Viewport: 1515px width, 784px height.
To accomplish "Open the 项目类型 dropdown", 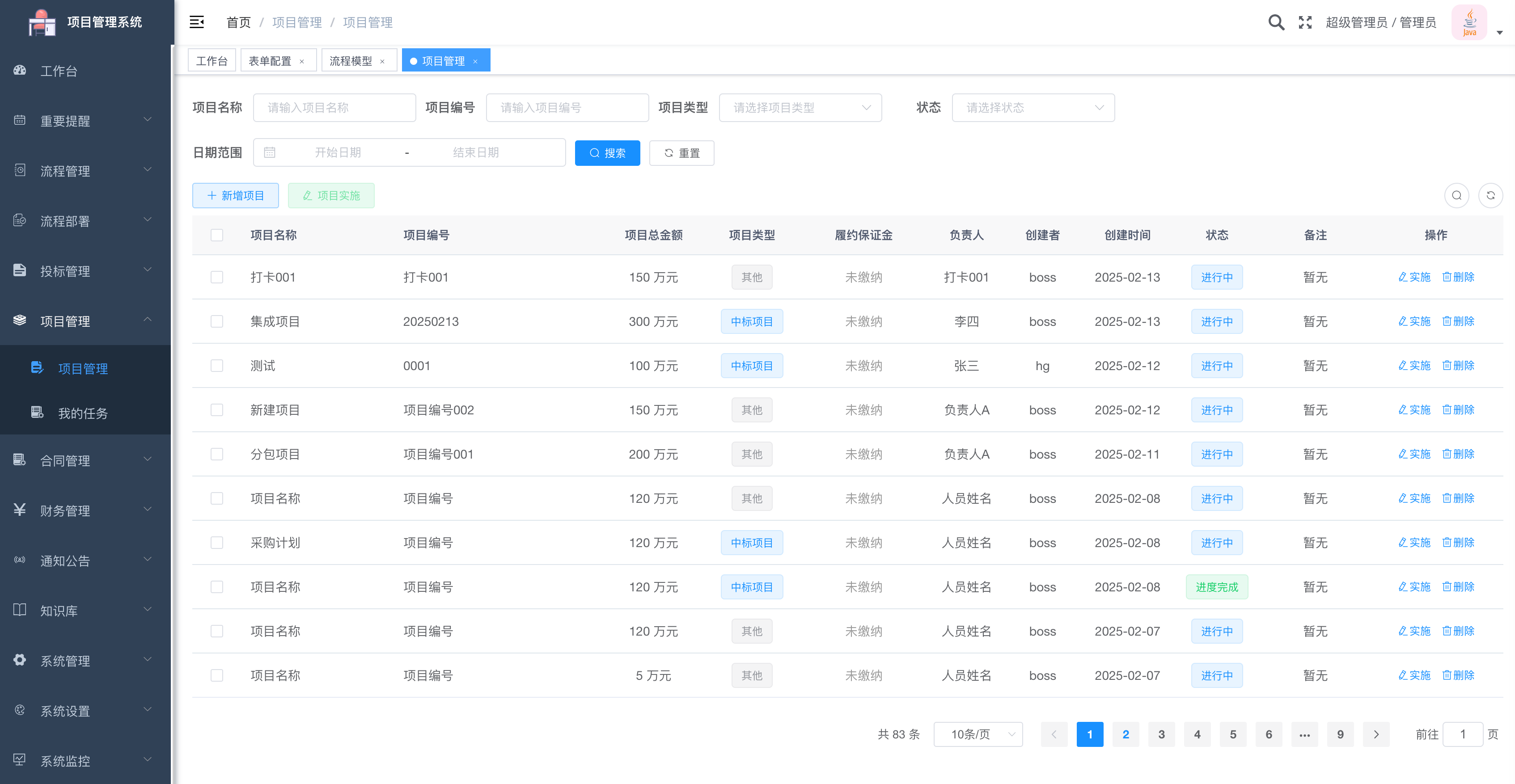I will (800, 108).
